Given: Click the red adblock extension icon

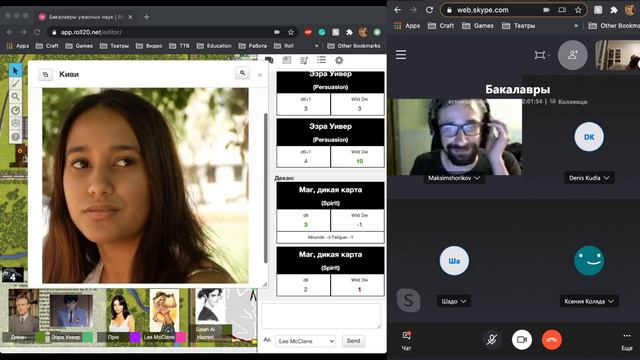Looking at the screenshot, I should [308, 32].
